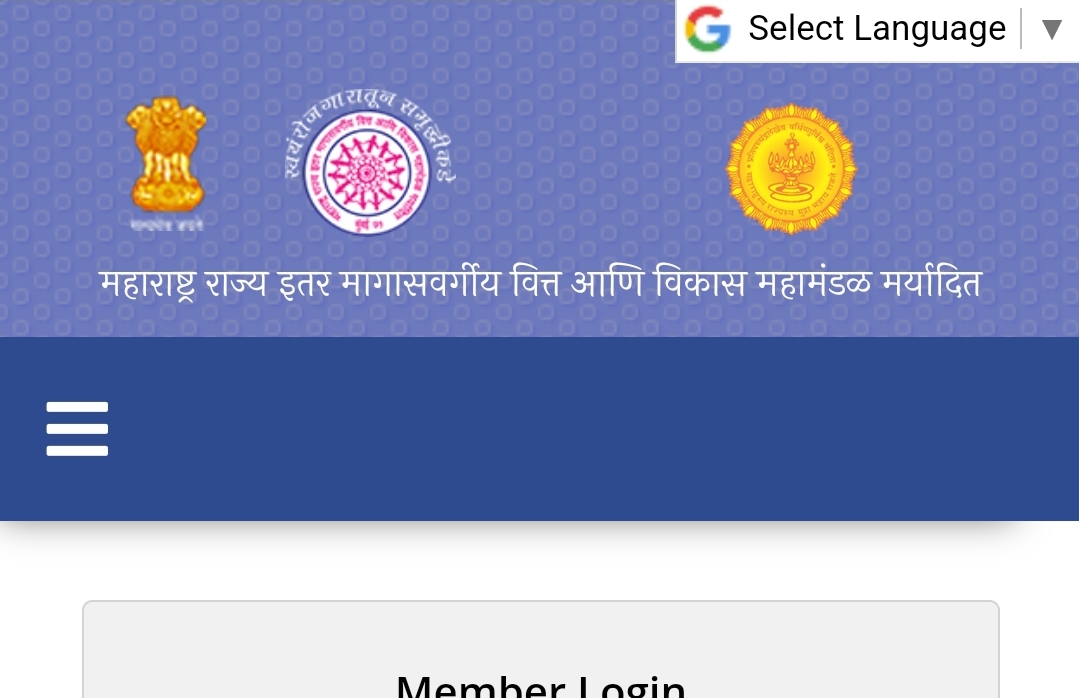Click white space below the navigation bar

(x=540, y=561)
